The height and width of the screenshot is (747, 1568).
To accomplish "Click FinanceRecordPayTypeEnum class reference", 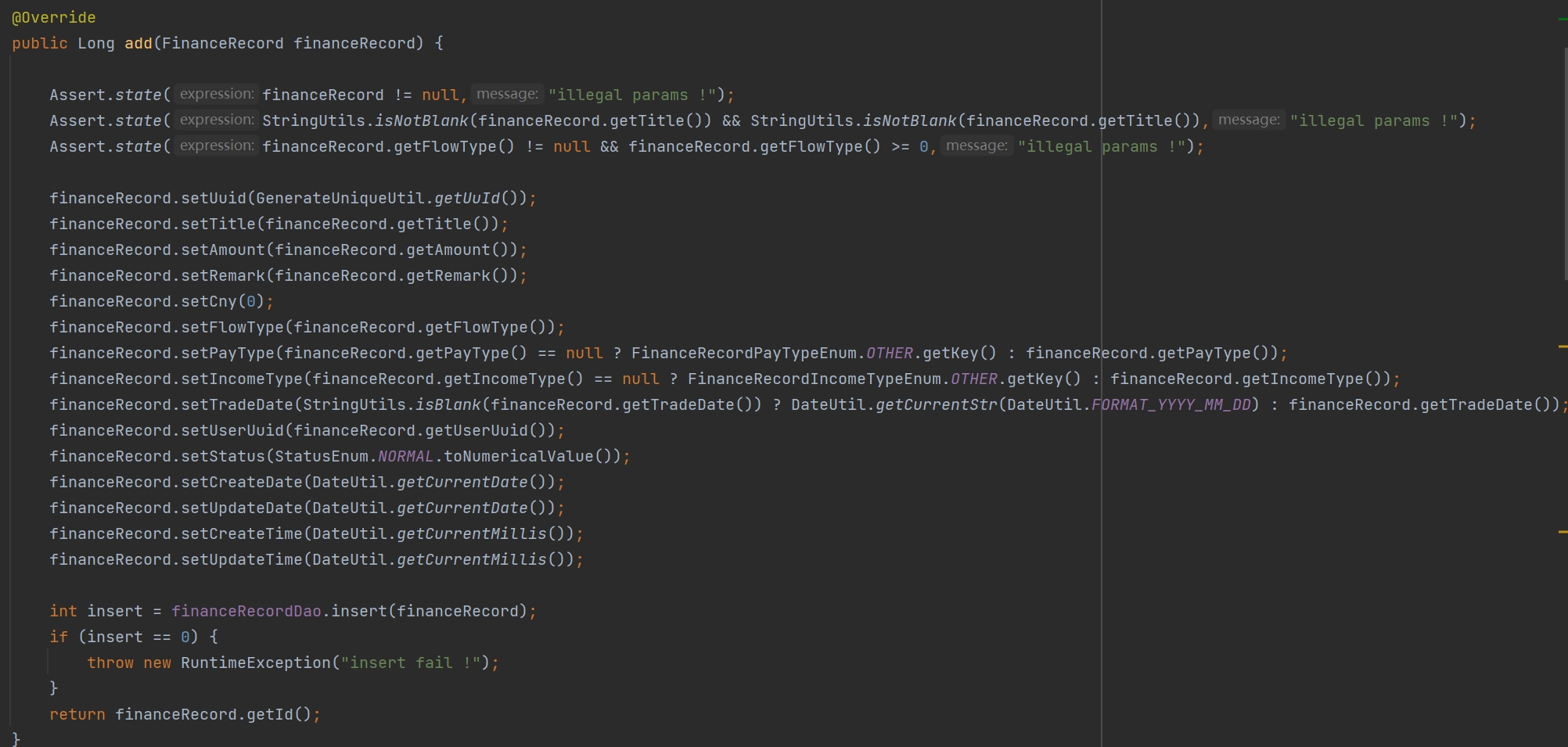I will [x=744, y=353].
